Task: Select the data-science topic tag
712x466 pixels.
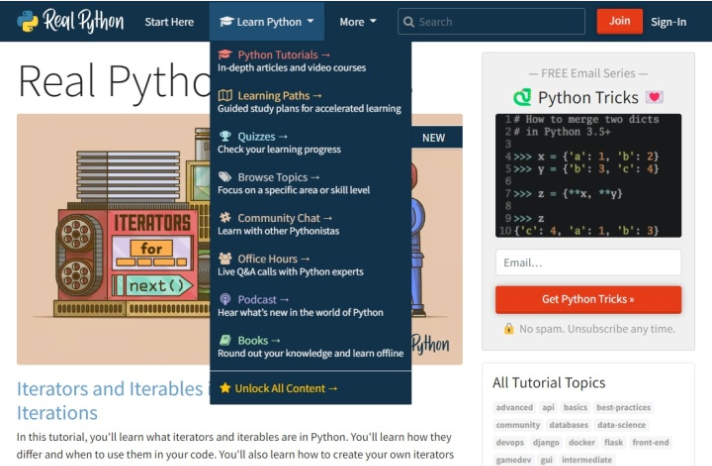Action: pyautogui.click(x=621, y=425)
